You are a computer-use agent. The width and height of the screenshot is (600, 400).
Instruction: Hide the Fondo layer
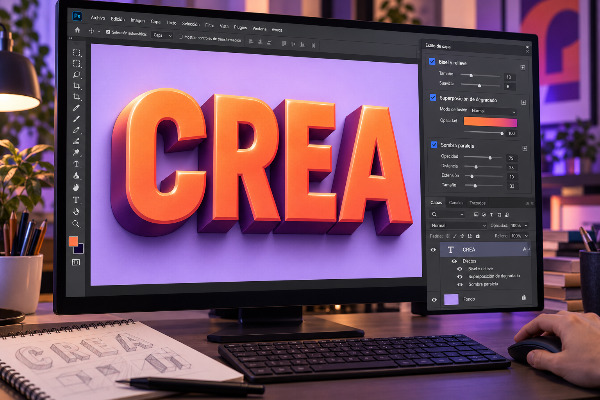(x=434, y=300)
